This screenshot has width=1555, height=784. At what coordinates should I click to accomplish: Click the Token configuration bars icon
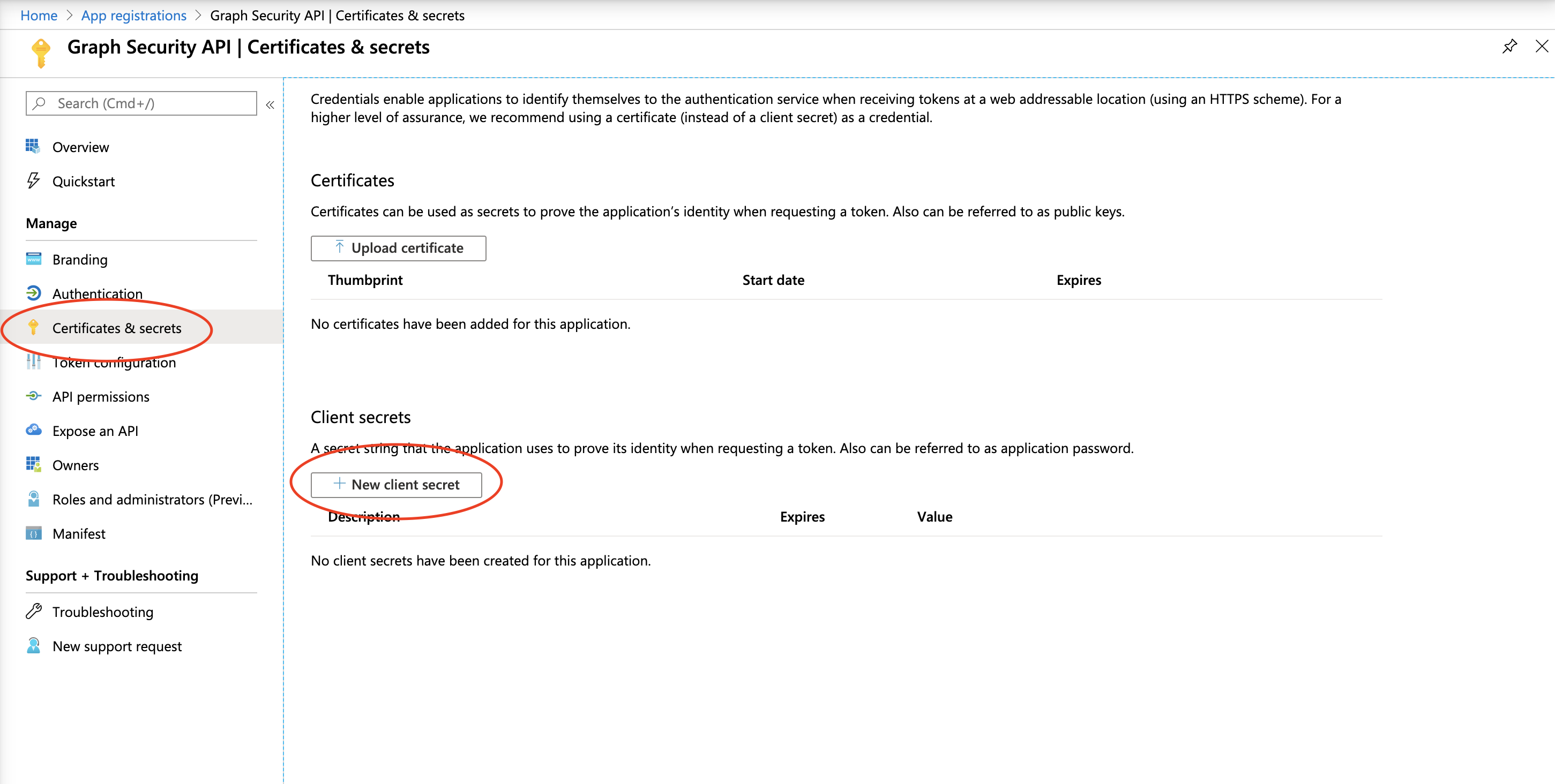(33, 362)
